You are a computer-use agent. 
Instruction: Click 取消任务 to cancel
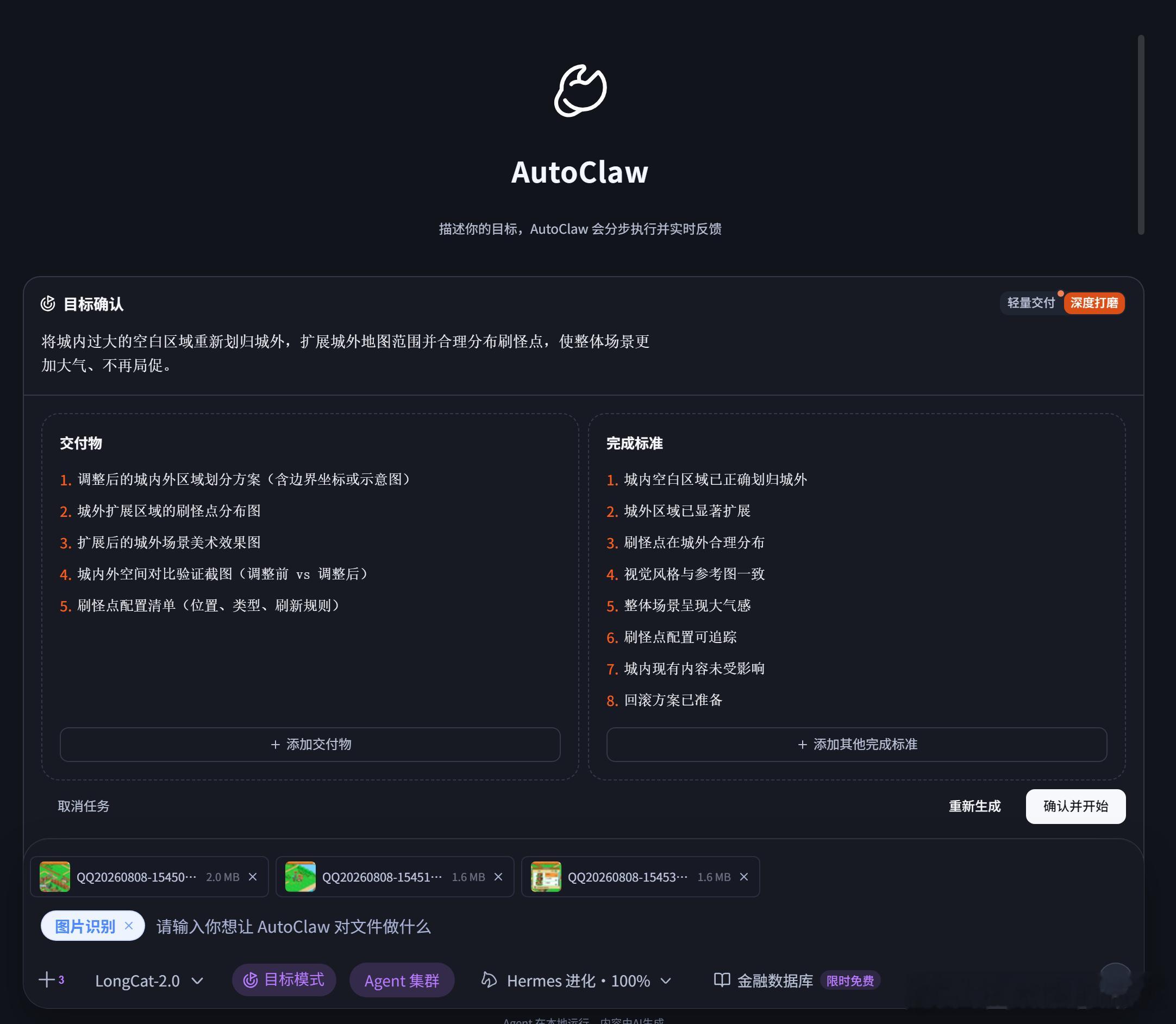tap(84, 806)
